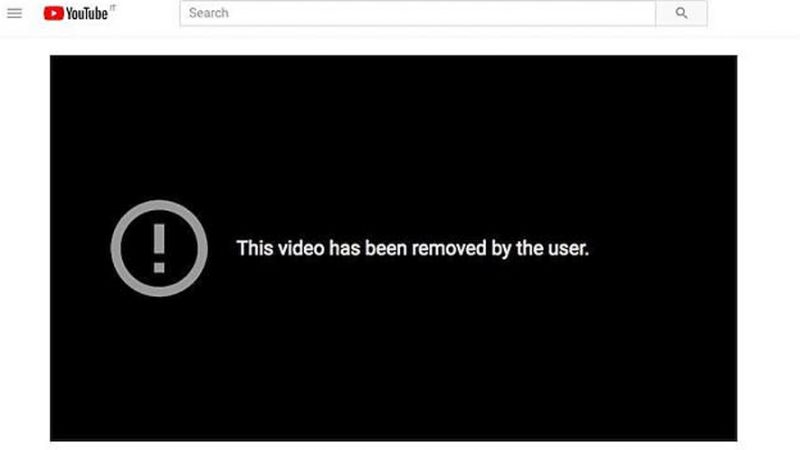This screenshot has height=450, width=800.
Task: Click the magnifying glass search icon
Action: (681, 13)
